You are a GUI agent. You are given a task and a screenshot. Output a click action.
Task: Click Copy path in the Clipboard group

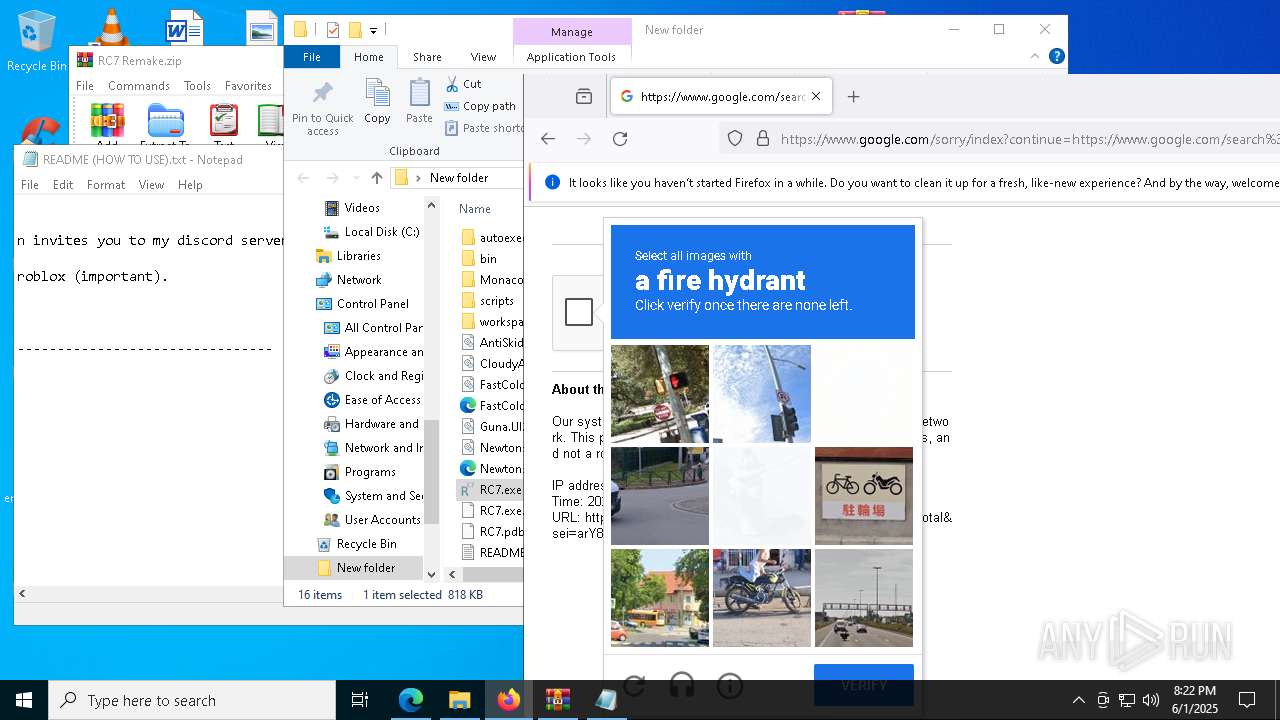(480, 106)
